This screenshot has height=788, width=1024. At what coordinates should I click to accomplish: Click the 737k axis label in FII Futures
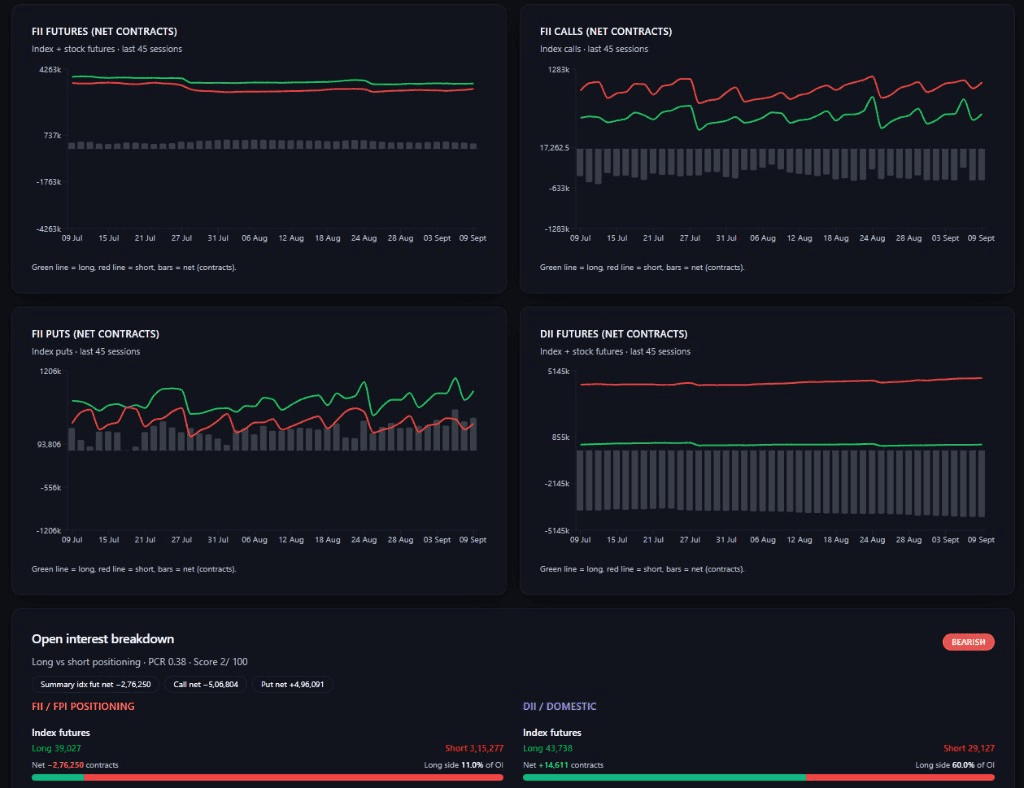[x=52, y=135]
